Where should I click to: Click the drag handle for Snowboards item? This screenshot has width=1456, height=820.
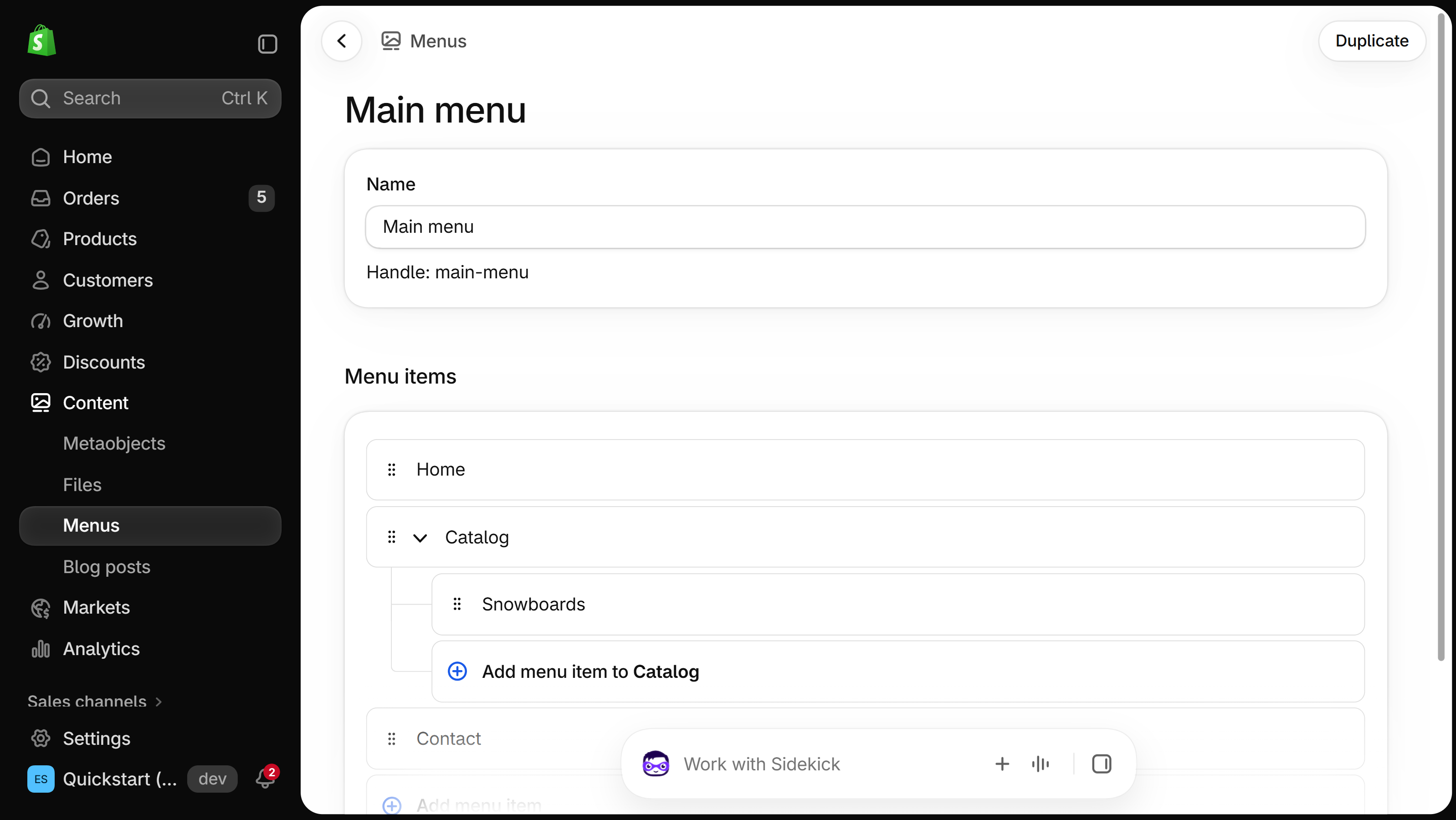456,604
